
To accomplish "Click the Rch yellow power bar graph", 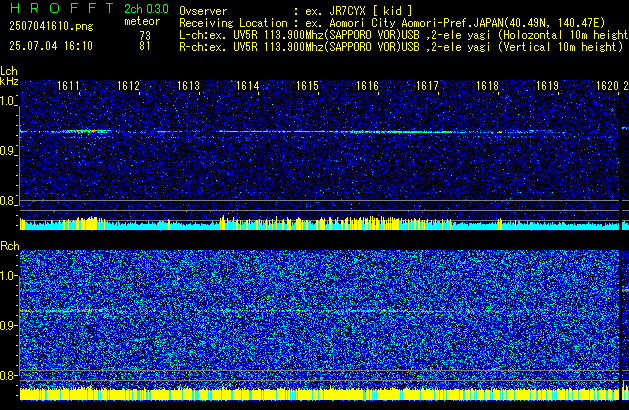I will pyautogui.click(x=319, y=394).
